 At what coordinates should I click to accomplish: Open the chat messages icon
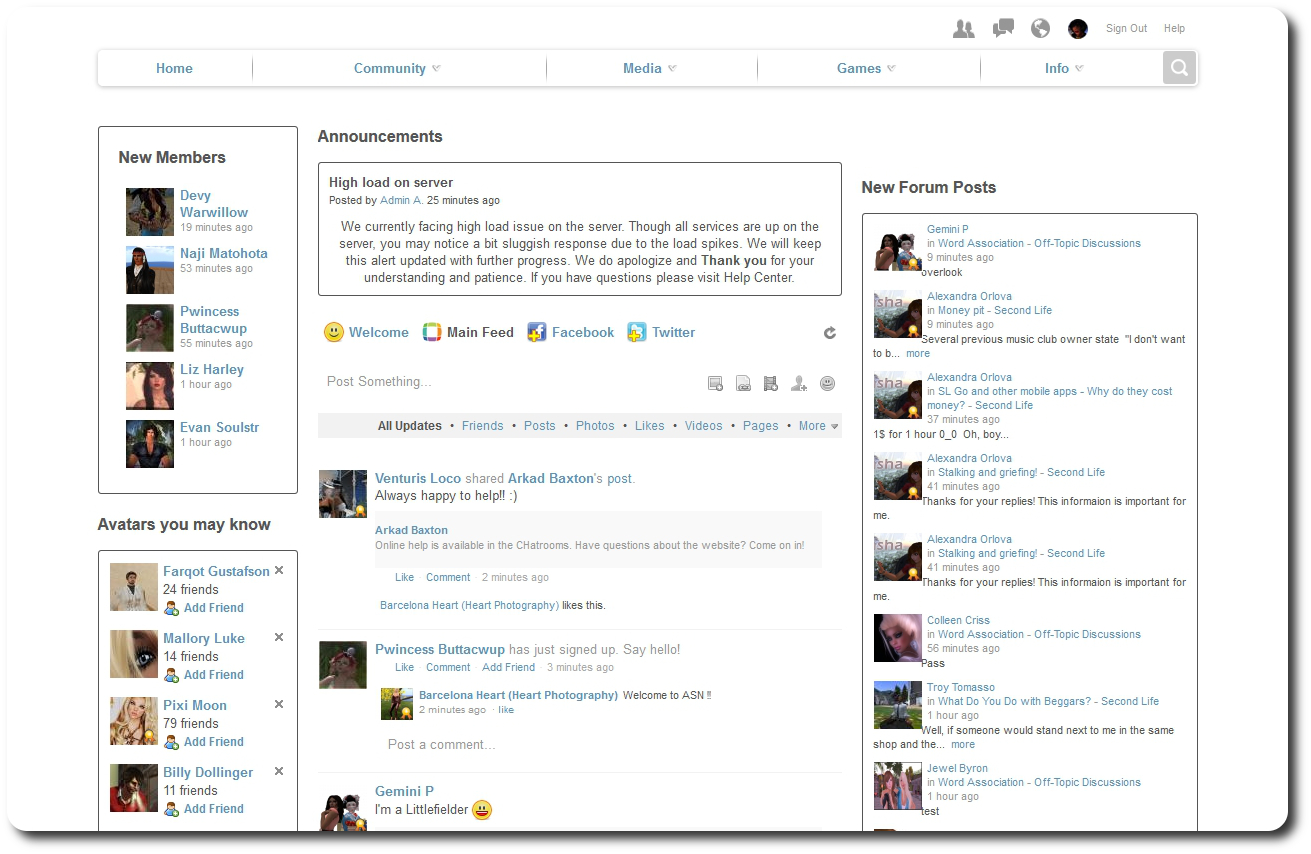1003,29
